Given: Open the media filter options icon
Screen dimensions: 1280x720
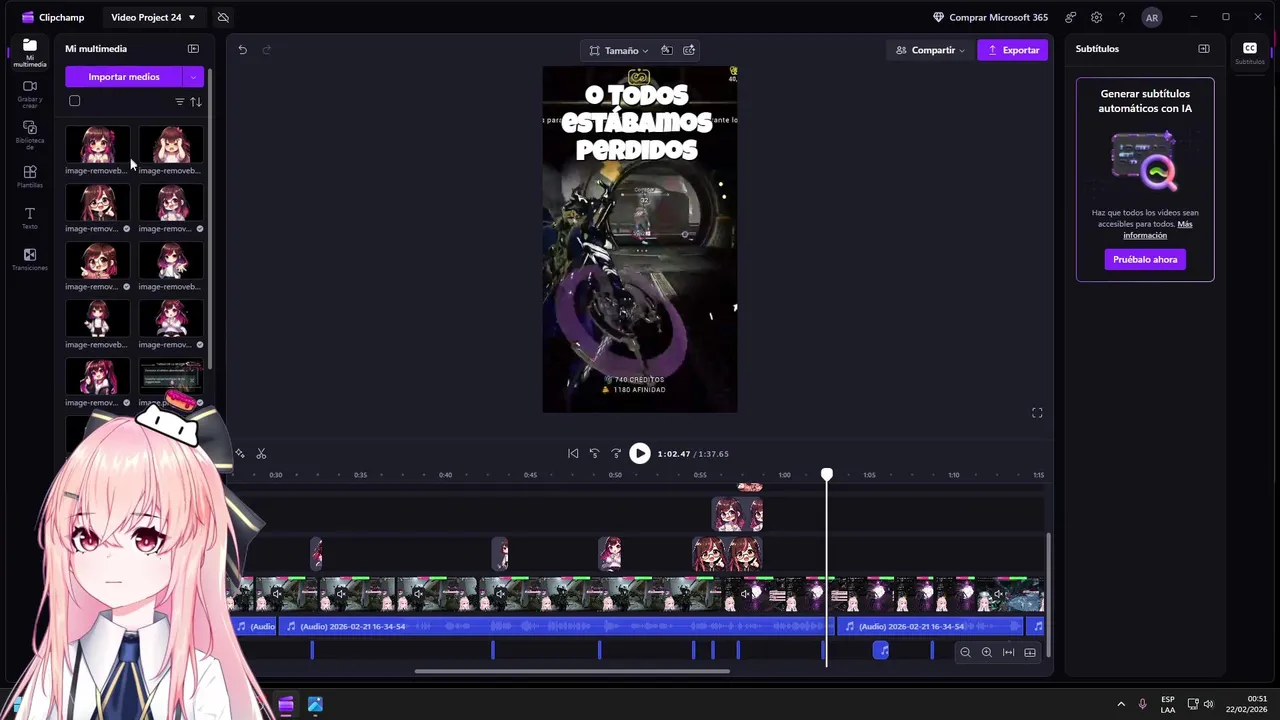Looking at the screenshot, I should tap(180, 102).
